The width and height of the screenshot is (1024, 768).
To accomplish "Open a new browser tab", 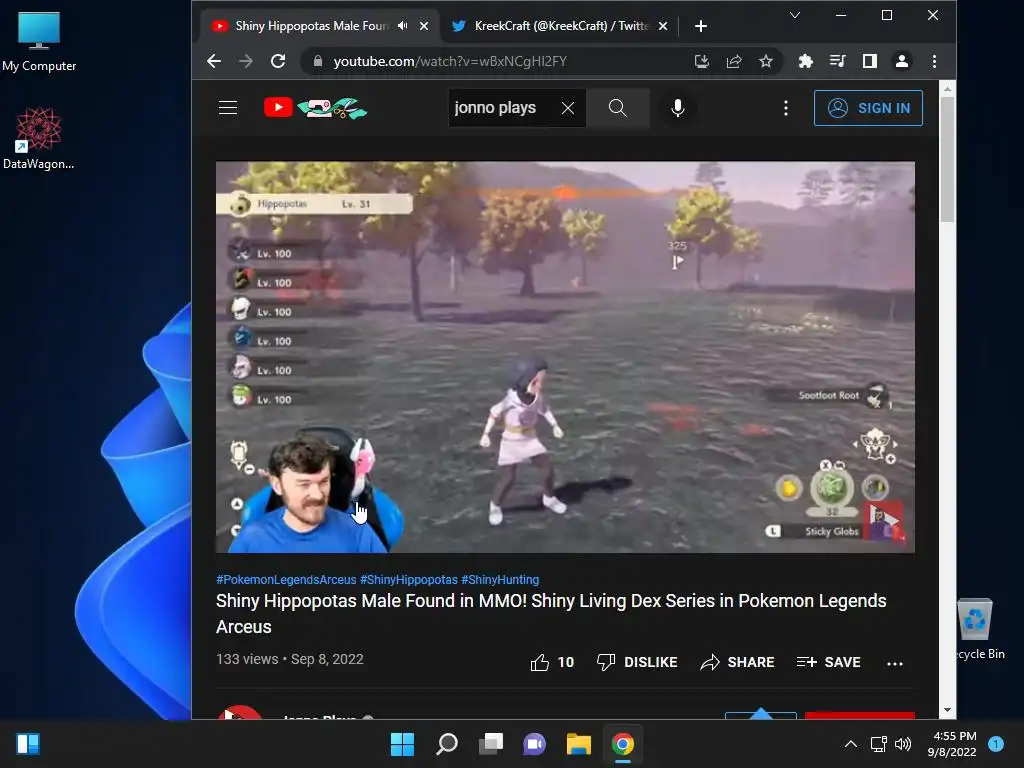I will click(x=701, y=26).
